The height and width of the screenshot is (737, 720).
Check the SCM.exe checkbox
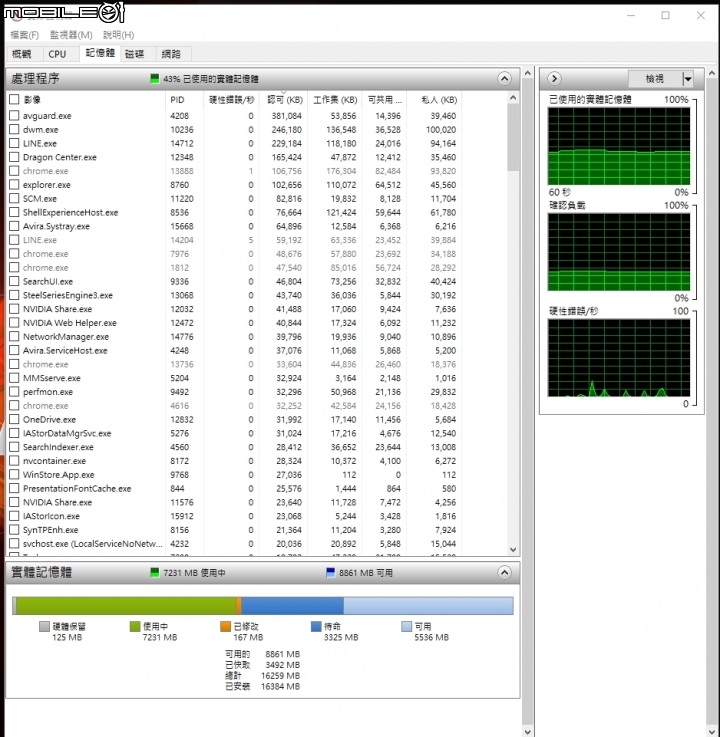pyautogui.click(x=14, y=198)
